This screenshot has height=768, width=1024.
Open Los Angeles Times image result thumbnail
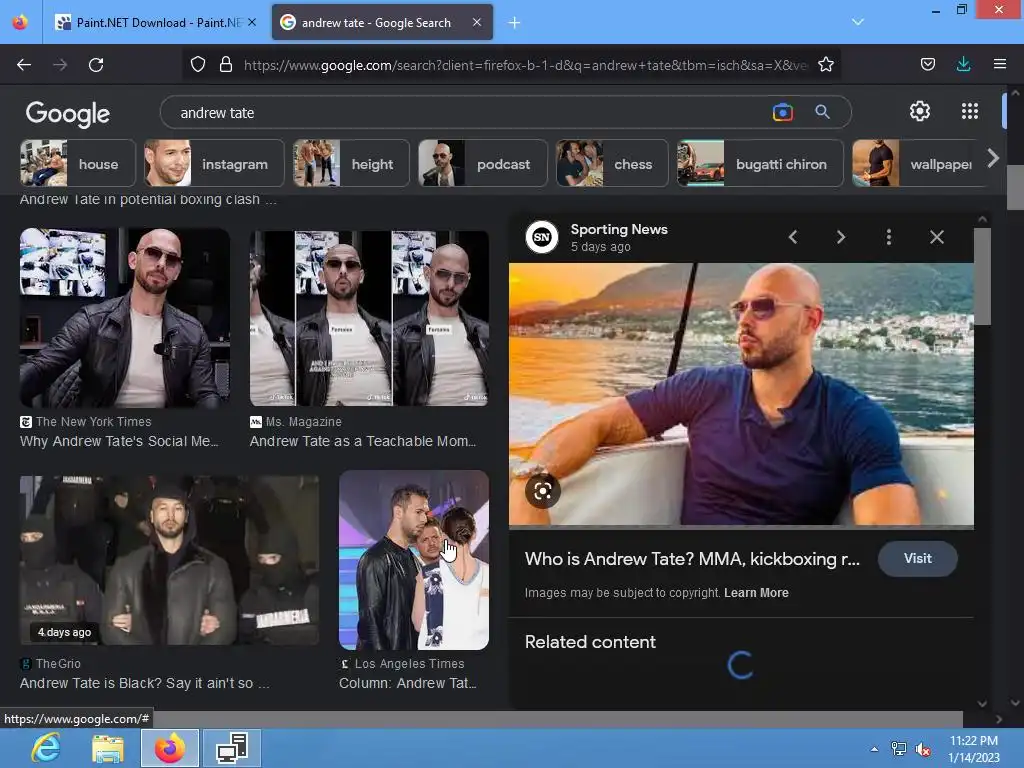[414, 560]
